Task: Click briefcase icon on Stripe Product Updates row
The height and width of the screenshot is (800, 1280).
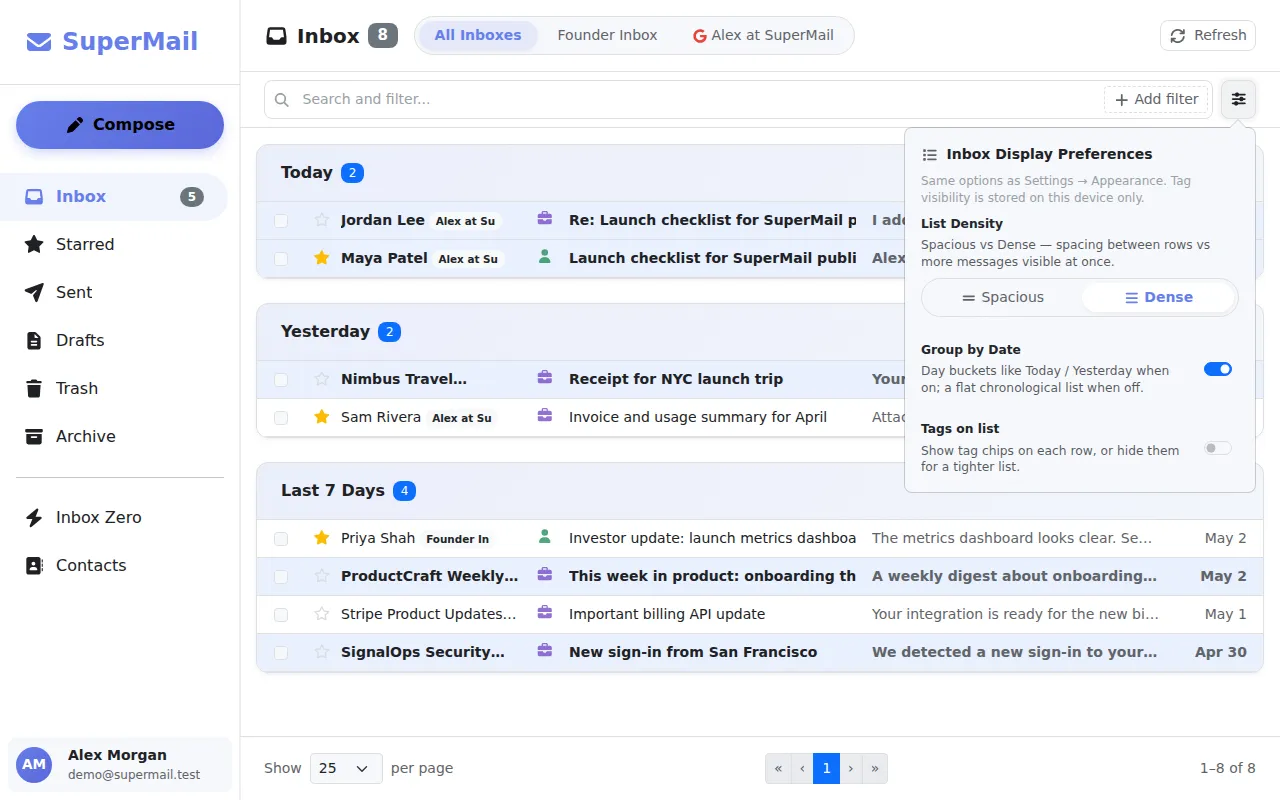Action: pyautogui.click(x=545, y=613)
